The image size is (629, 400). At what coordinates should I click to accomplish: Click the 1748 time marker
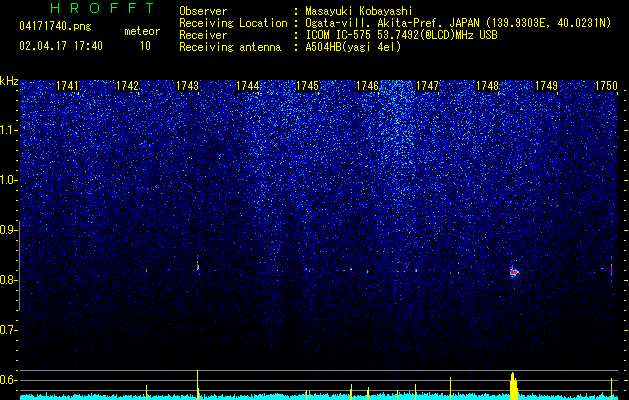(x=487, y=86)
